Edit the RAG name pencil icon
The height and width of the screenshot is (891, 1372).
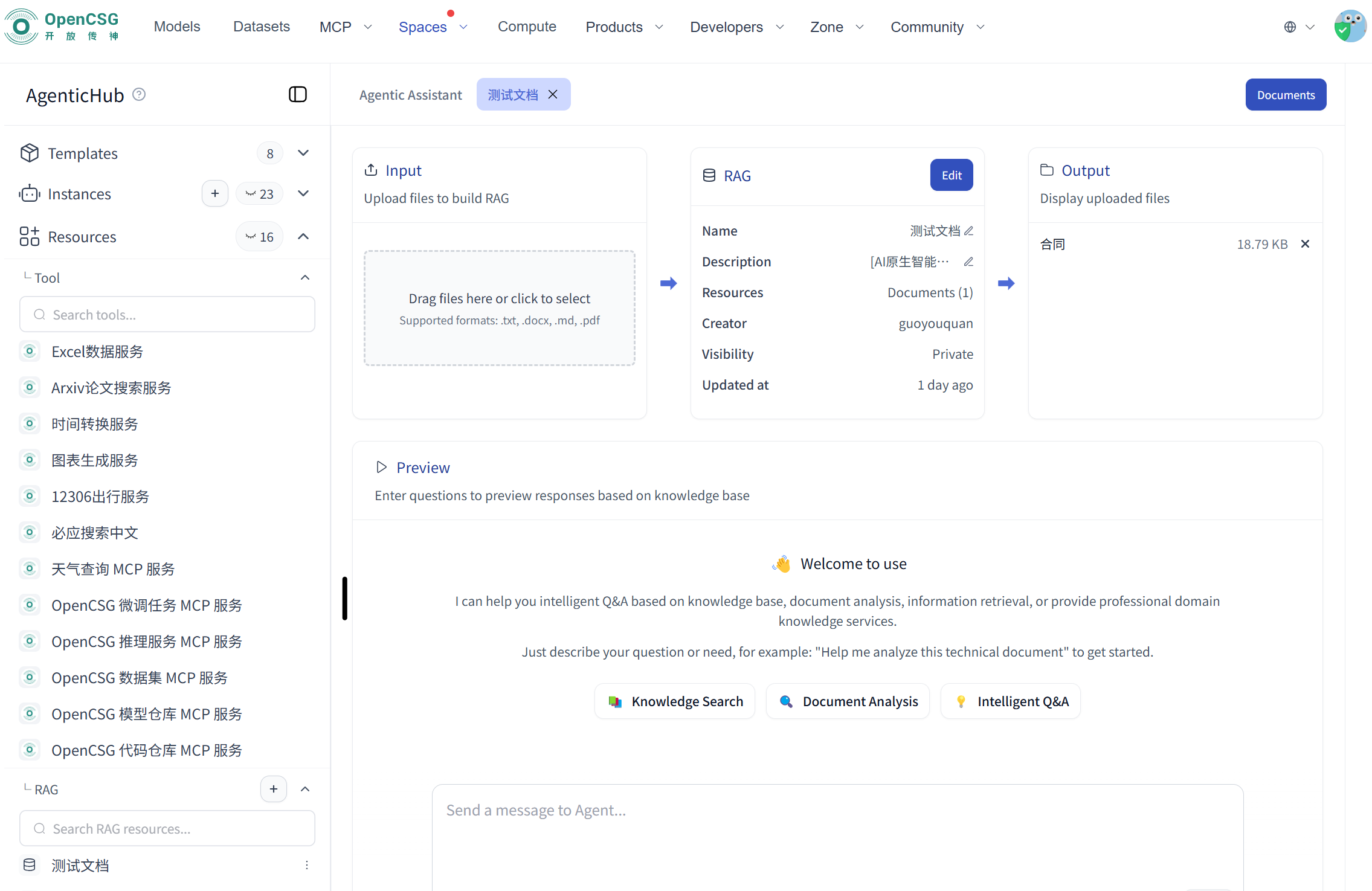pyautogui.click(x=968, y=231)
